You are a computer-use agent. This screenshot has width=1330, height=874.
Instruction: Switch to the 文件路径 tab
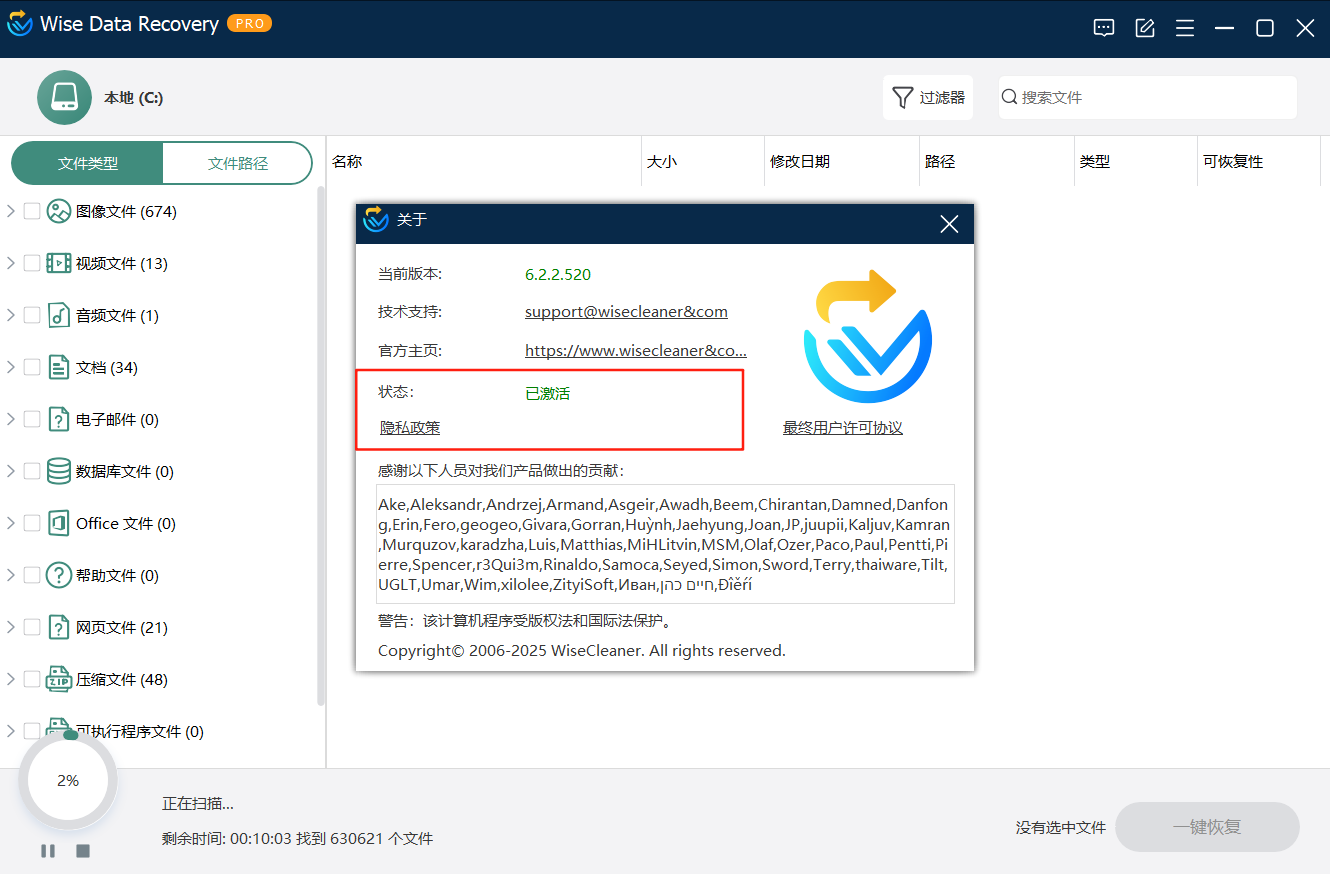[238, 163]
